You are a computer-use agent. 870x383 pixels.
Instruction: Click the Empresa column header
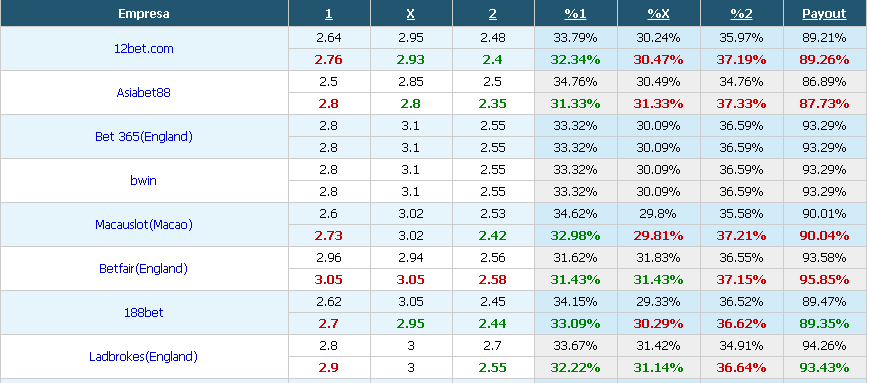tap(144, 14)
